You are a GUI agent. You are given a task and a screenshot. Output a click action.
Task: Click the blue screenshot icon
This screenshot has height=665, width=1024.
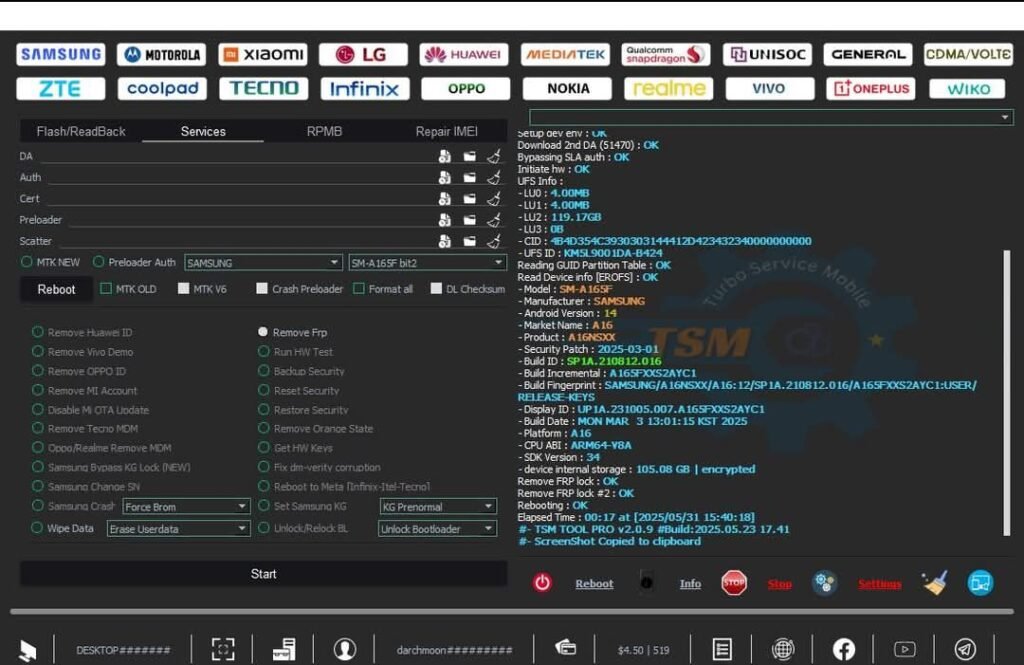coord(980,583)
